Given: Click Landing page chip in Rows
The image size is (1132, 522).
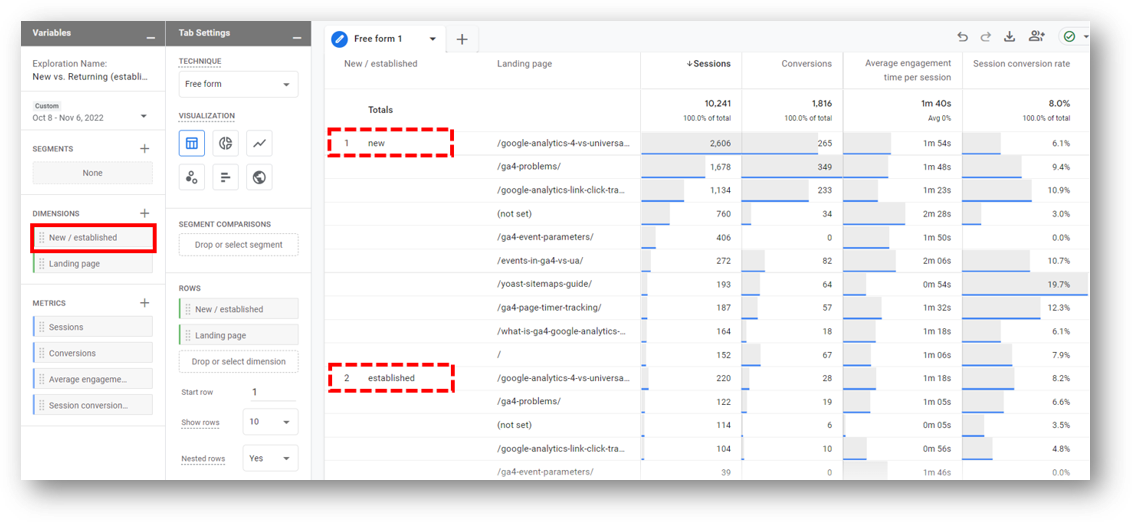Looking at the screenshot, I should point(238,335).
